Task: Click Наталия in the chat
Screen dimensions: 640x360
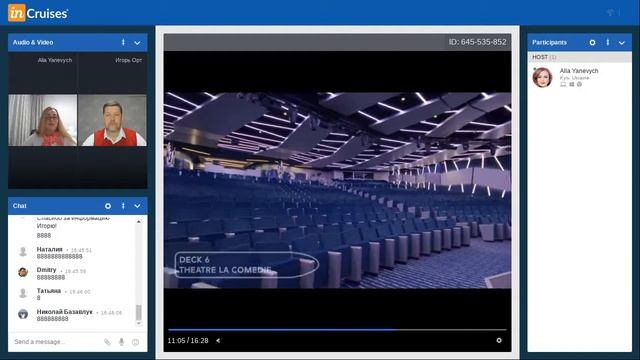Action: pos(49,249)
